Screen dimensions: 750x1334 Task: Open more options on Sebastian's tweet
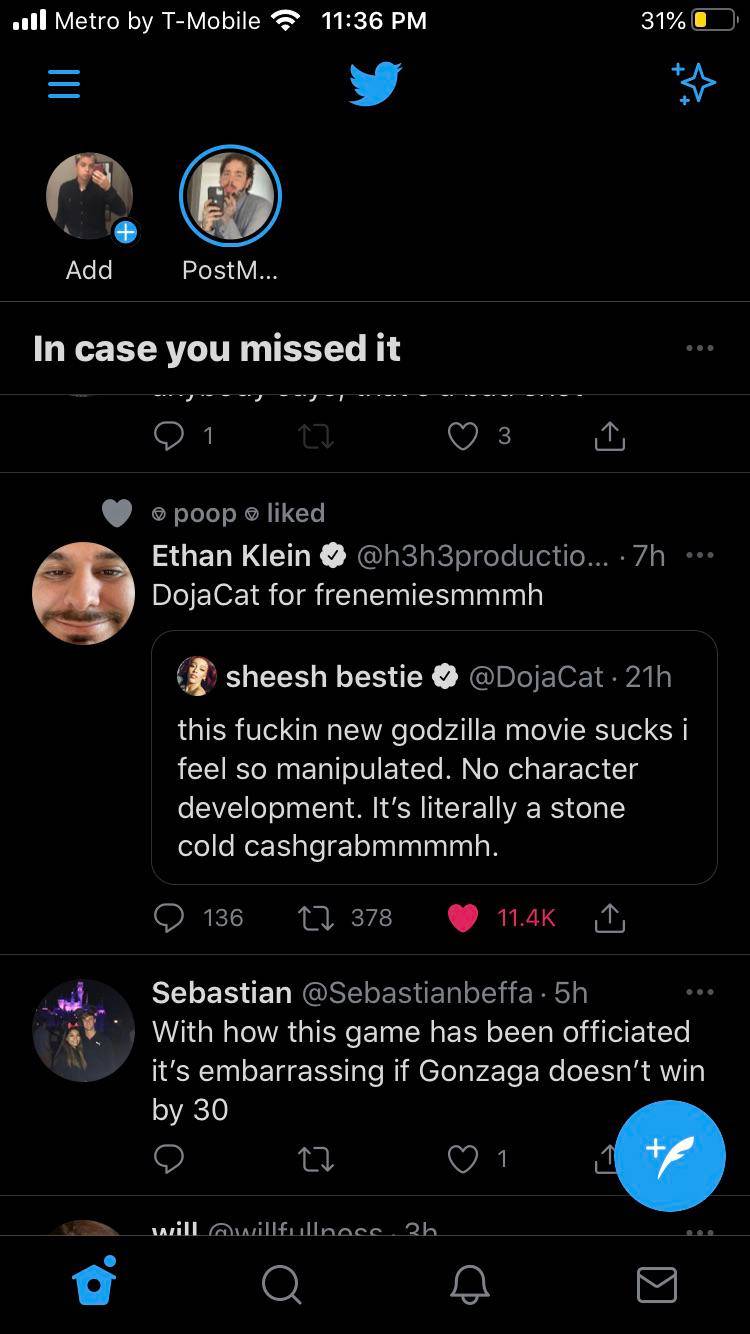(x=700, y=992)
